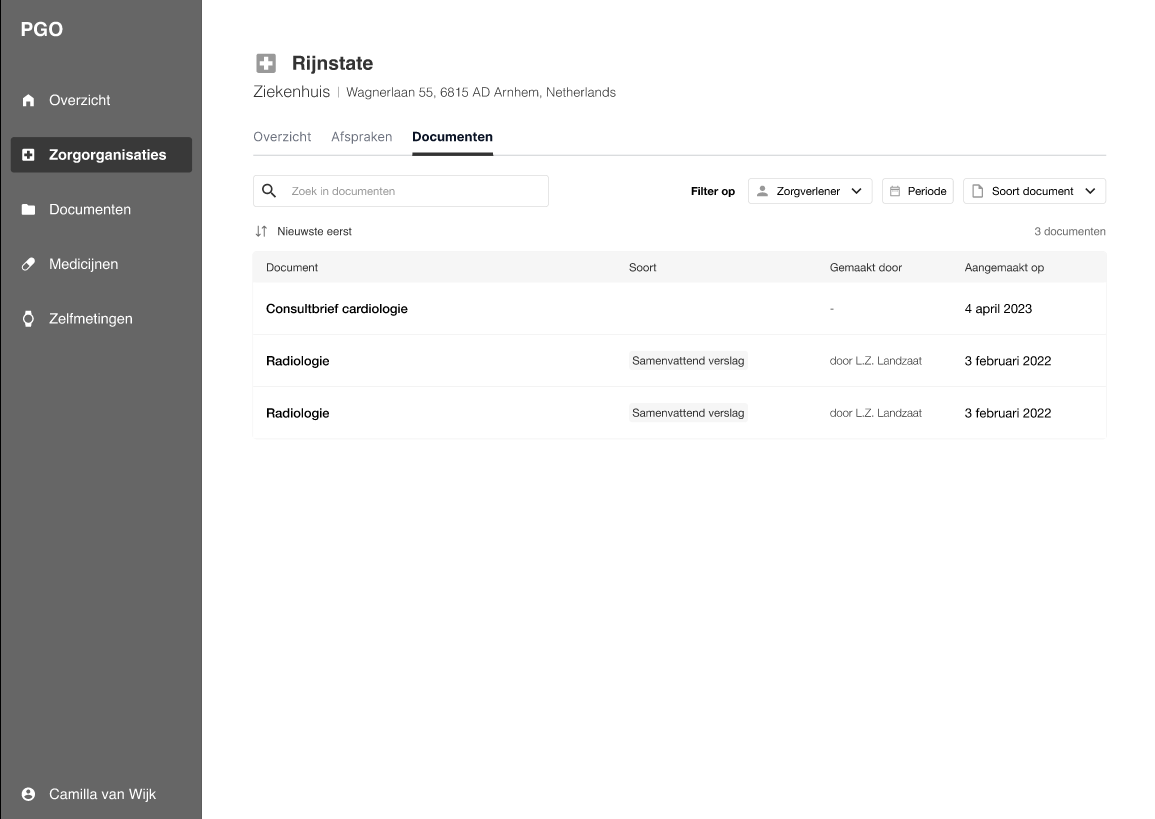Toggle sort order via Nieuwste eerst arrows
The image size is (1155, 819).
click(262, 232)
